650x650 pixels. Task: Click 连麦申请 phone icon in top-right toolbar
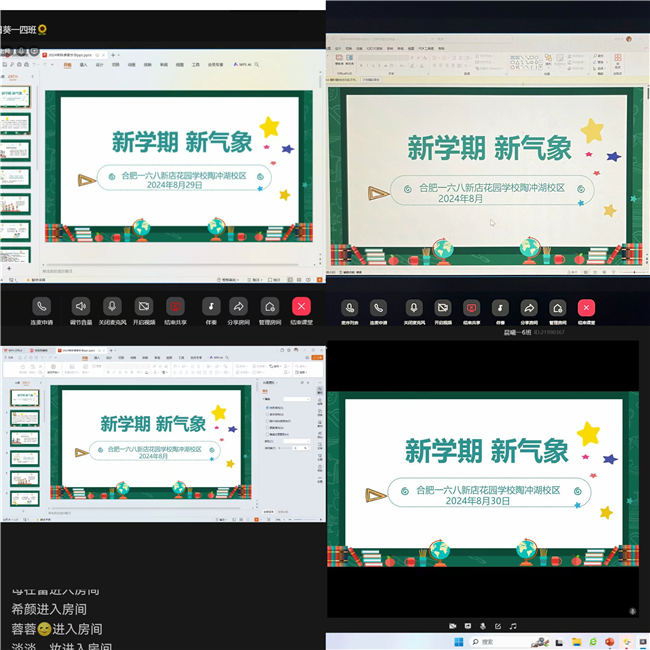(x=378, y=308)
